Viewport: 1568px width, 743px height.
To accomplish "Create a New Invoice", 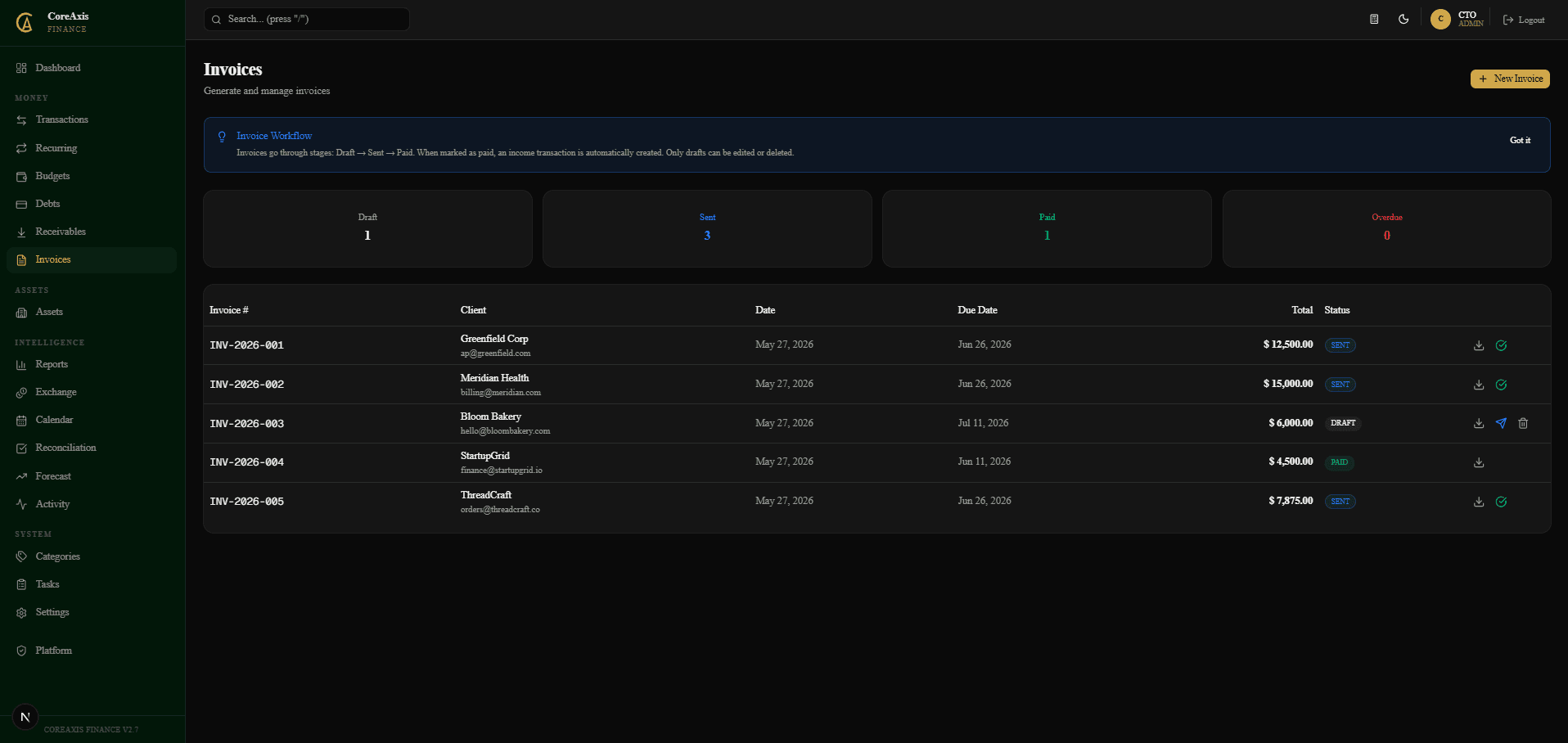I will [x=1510, y=79].
